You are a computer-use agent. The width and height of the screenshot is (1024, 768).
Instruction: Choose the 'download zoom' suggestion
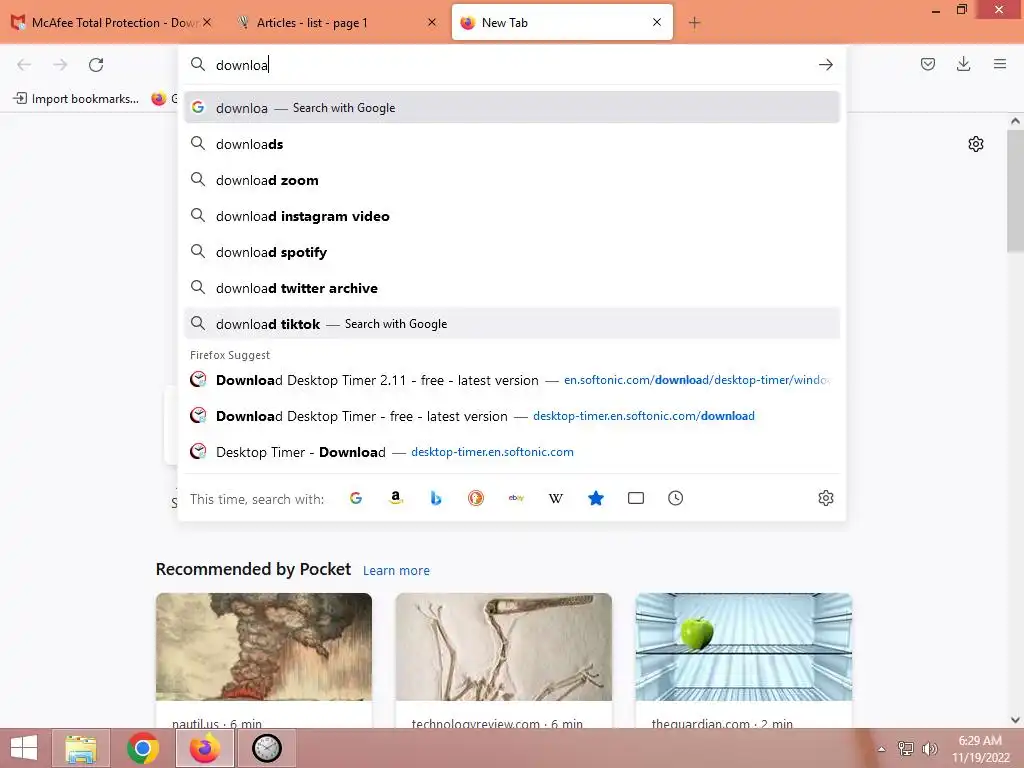[511, 180]
